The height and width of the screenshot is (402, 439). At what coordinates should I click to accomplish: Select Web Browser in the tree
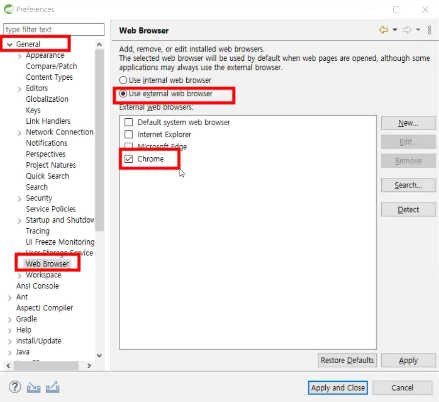pyautogui.click(x=47, y=264)
